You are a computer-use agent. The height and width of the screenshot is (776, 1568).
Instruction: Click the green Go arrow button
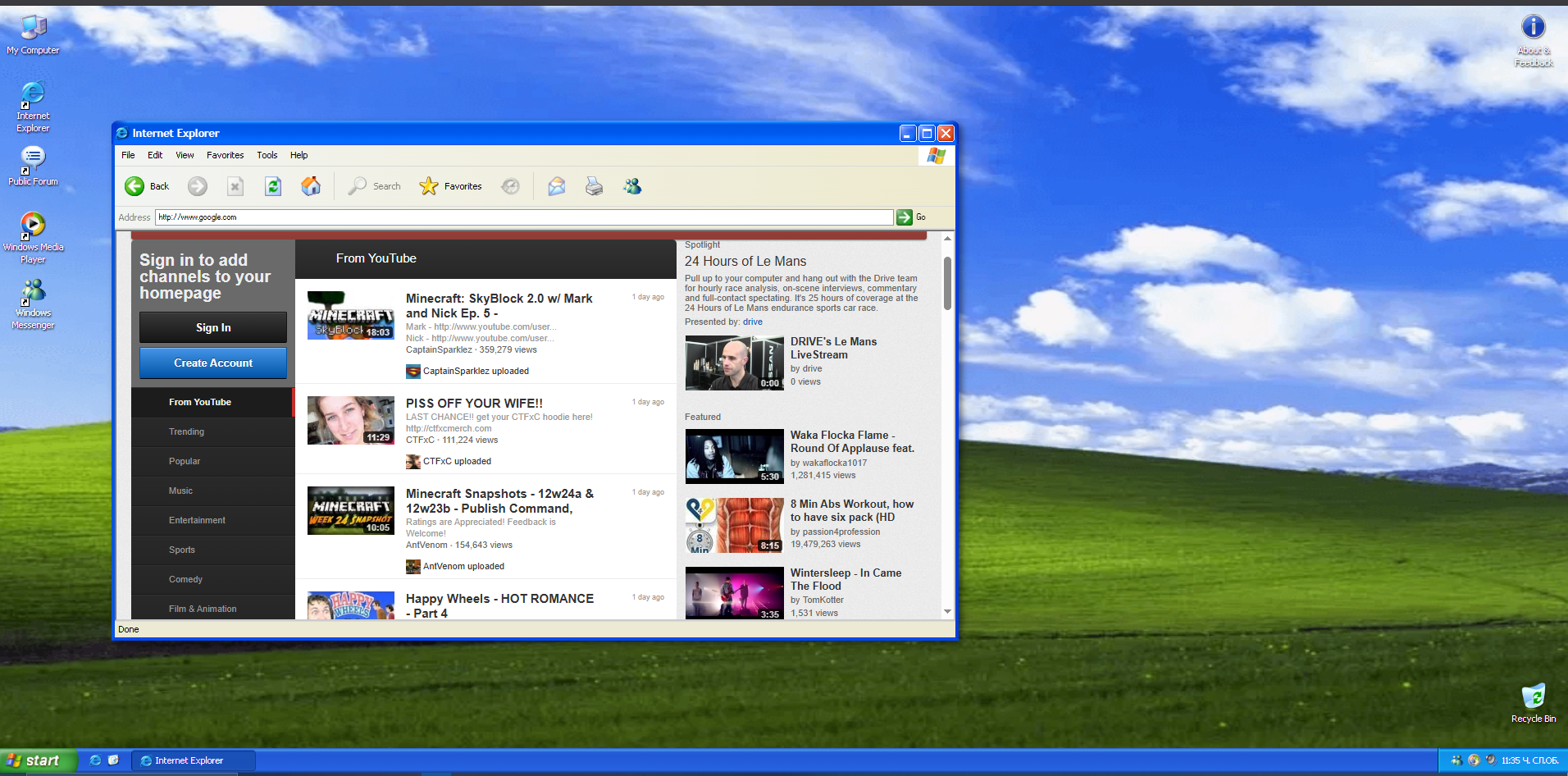[x=904, y=217]
